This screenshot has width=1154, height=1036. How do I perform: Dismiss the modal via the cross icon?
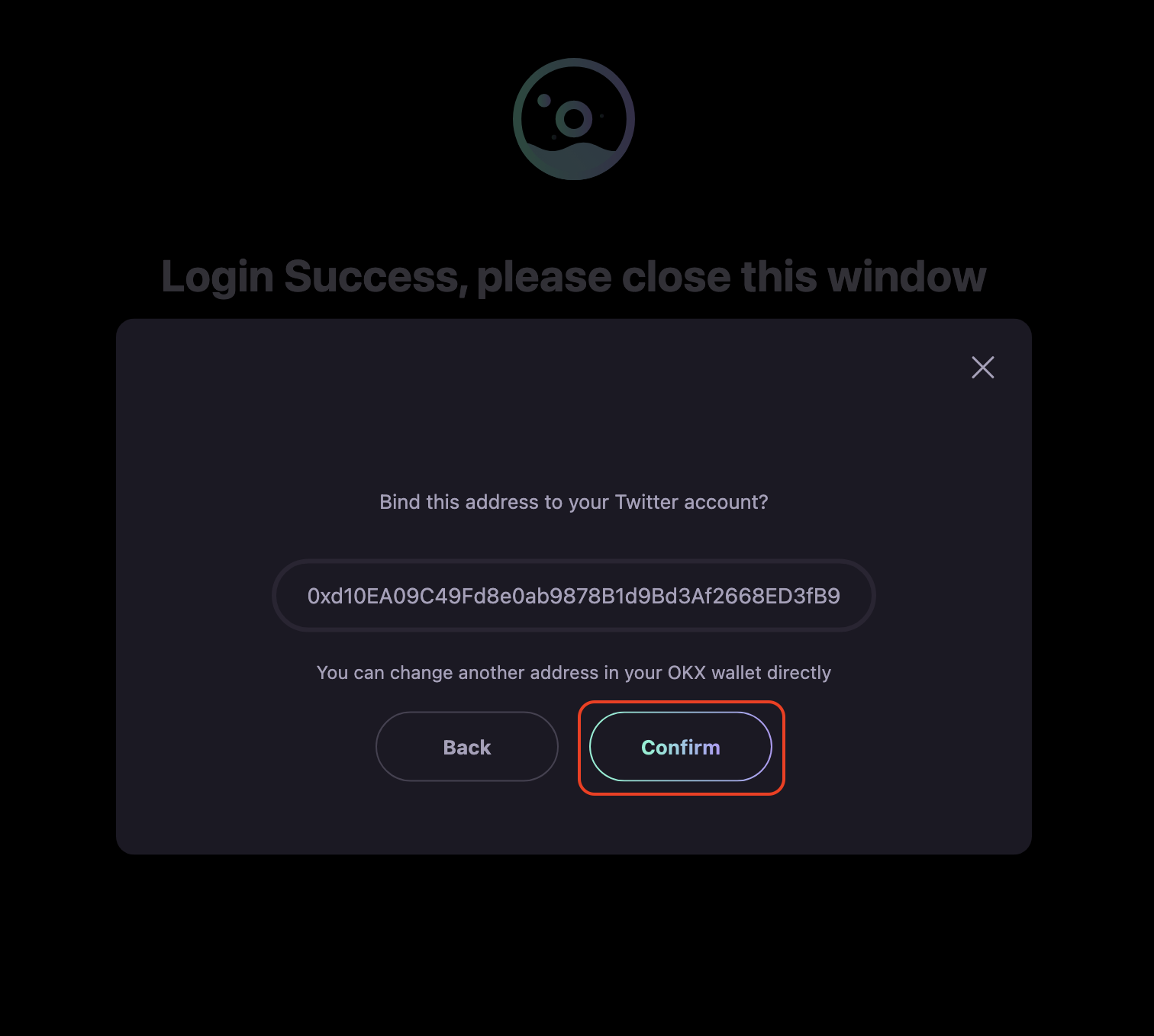pyautogui.click(x=982, y=367)
